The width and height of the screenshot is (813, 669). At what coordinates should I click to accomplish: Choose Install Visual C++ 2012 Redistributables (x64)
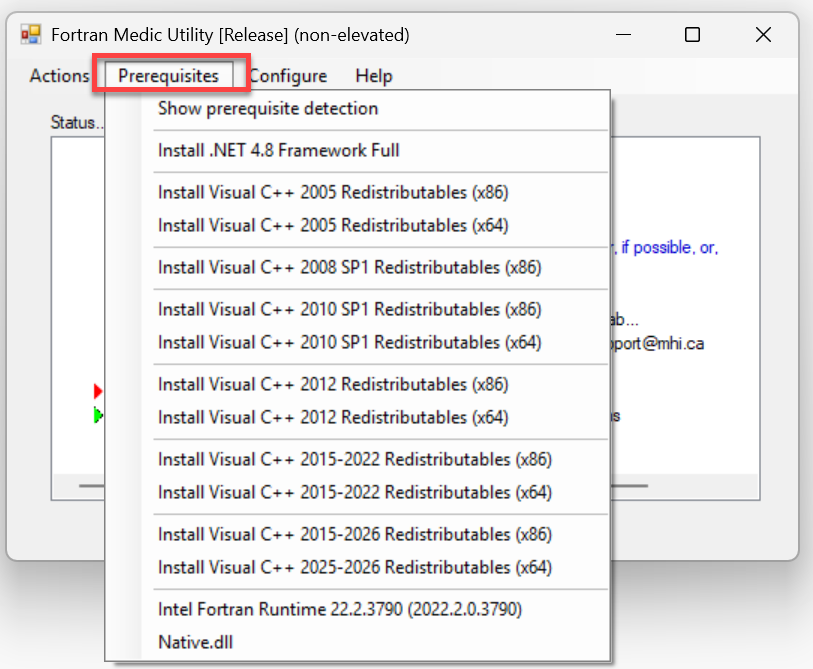coord(357,417)
